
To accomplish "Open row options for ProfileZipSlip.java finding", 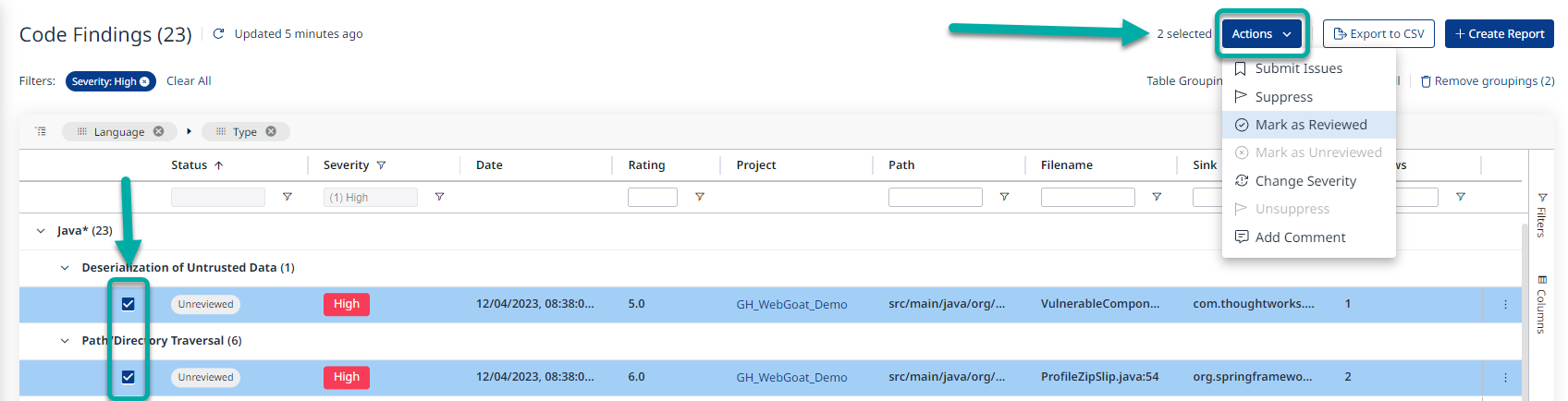I will (x=1505, y=377).
